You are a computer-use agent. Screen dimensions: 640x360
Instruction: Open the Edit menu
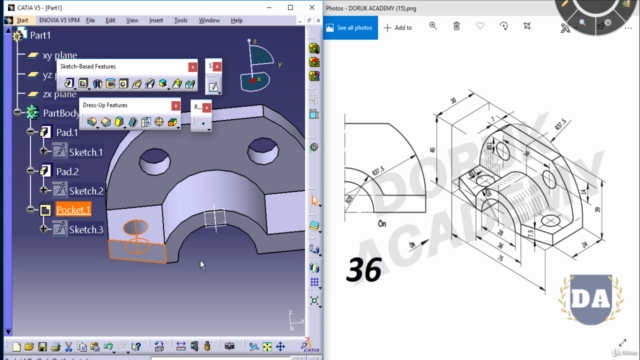click(110, 20)
